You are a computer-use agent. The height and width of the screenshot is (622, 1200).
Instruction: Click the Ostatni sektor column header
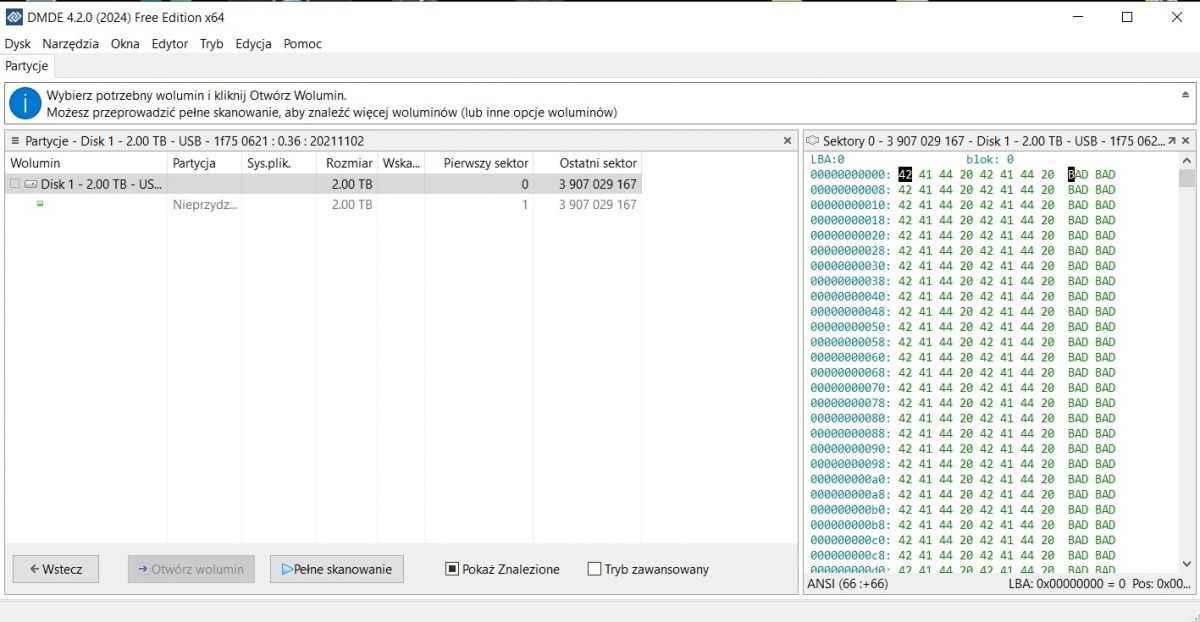click(x=587, y=162)
